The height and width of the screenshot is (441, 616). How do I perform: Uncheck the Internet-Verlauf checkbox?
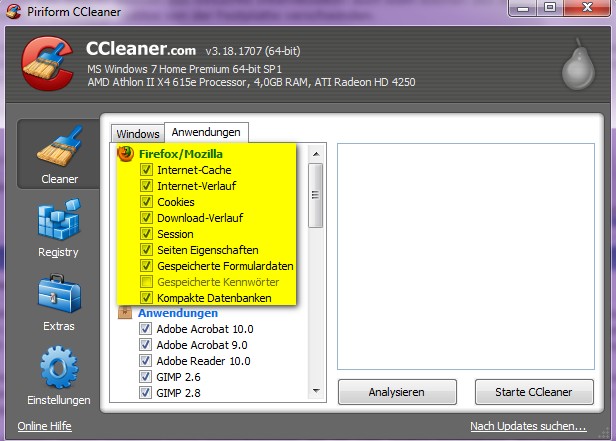pyautogui.click(x=146, y=186)
